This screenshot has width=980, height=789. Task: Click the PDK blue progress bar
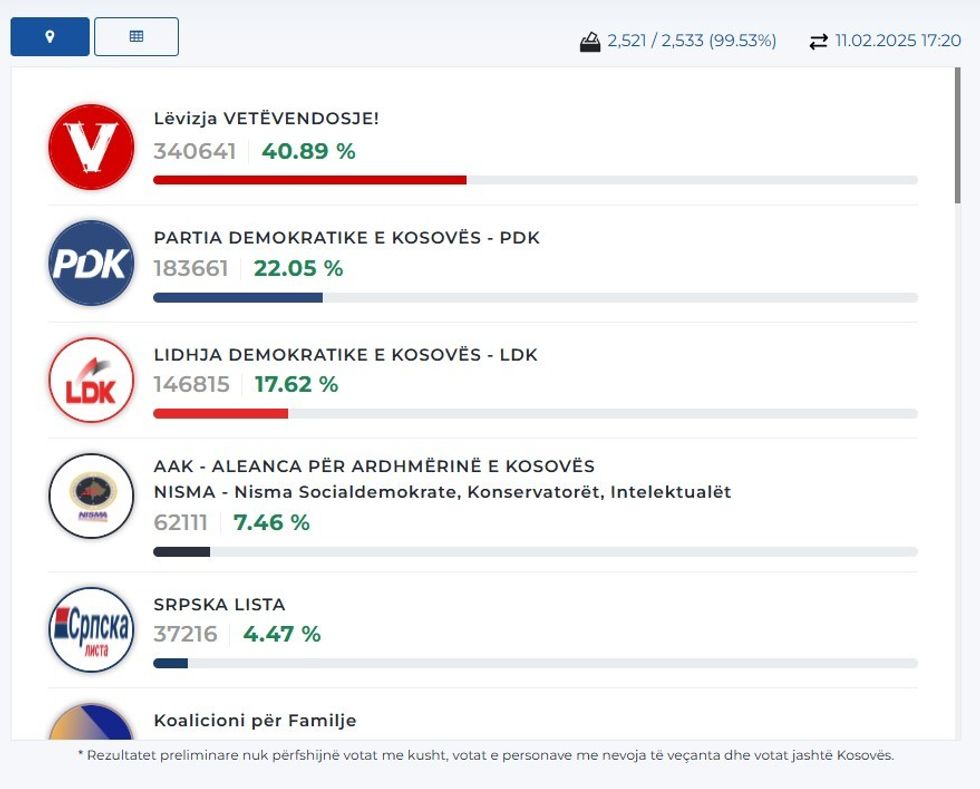238,297
